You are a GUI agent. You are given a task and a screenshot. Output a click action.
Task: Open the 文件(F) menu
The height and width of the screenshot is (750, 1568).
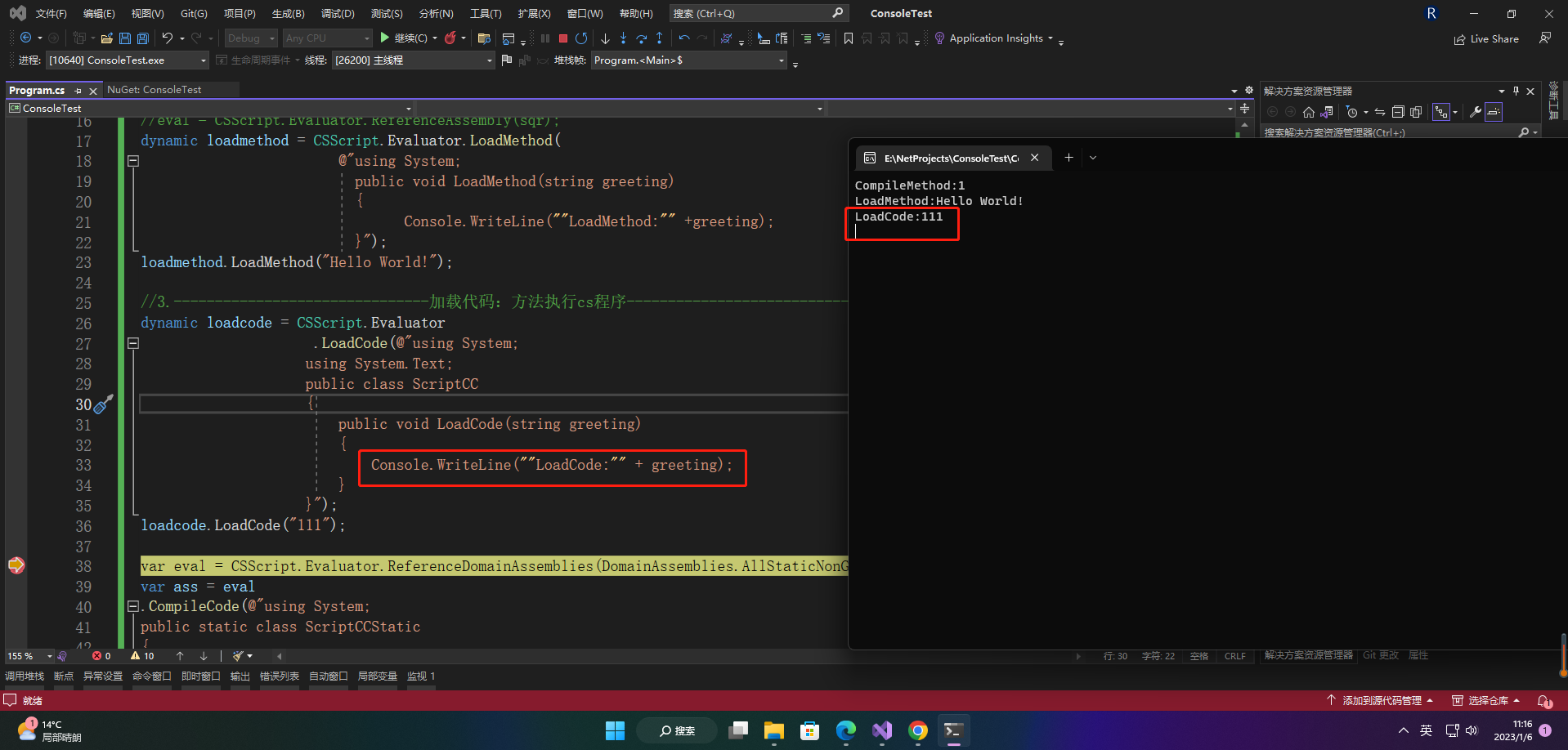51,14
